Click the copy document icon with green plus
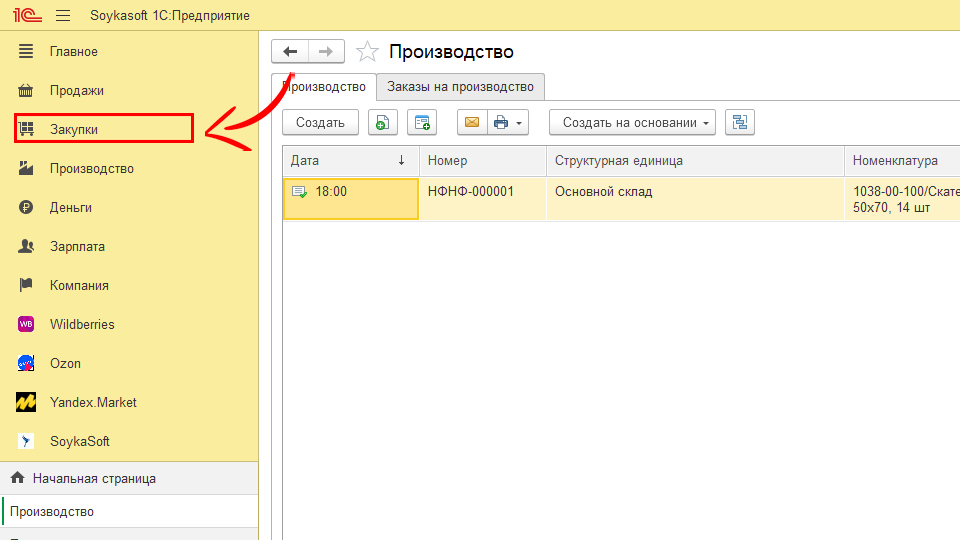The height and width of the screenshot is (540, 960). (382, 123)
